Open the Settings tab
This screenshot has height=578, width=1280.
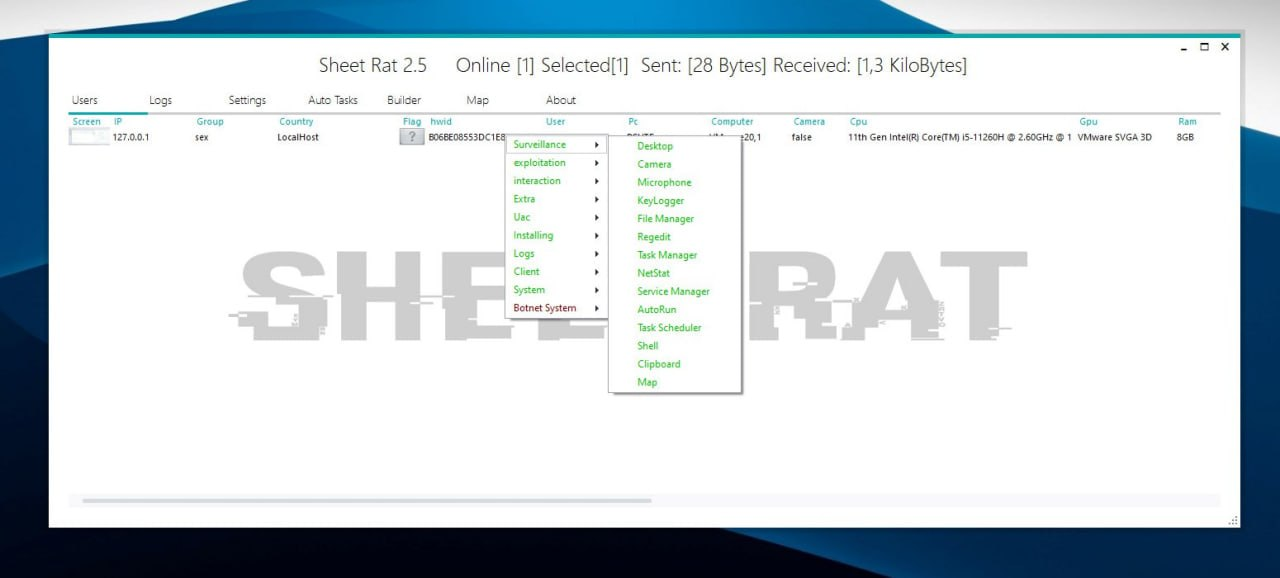pyautogui.click(x=247, y=100)
